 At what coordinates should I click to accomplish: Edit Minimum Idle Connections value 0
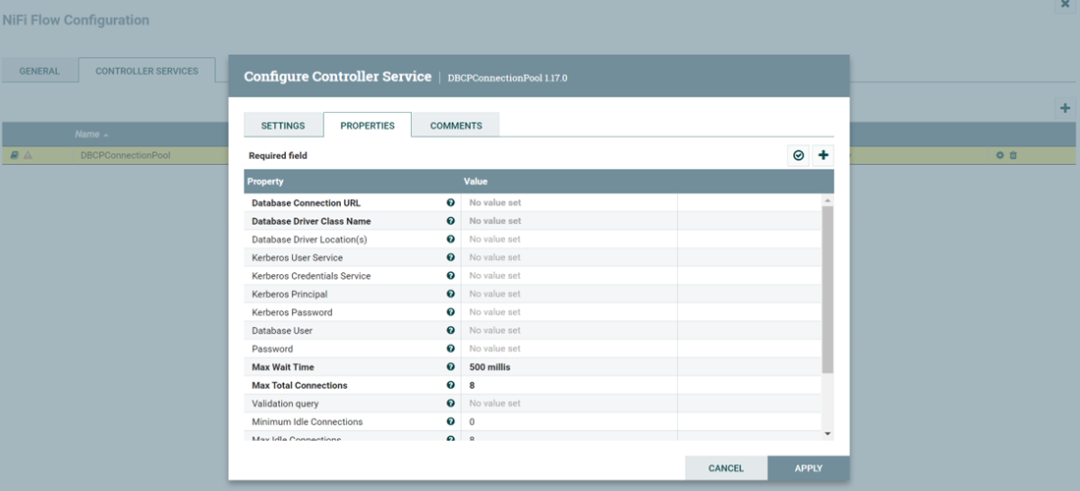click(x=570, y=421)
